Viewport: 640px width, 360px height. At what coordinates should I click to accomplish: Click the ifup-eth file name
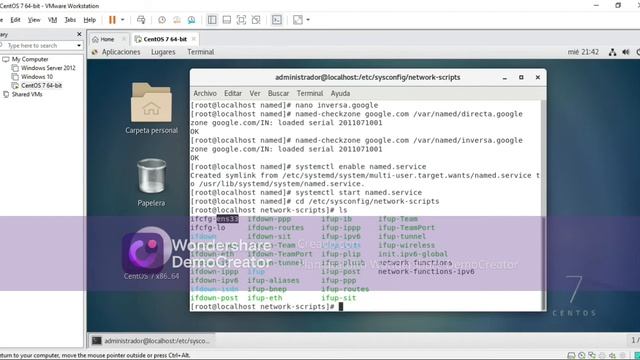pyautogui.click(x=264, y=298)
